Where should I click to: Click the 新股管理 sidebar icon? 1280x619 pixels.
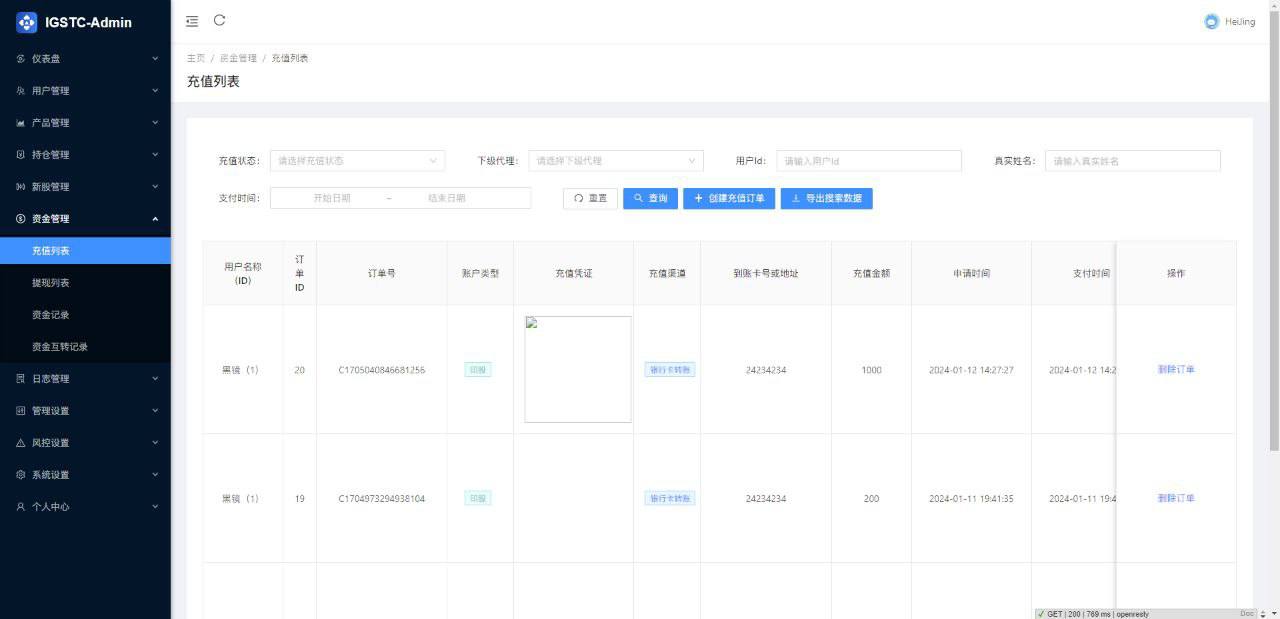21,187
